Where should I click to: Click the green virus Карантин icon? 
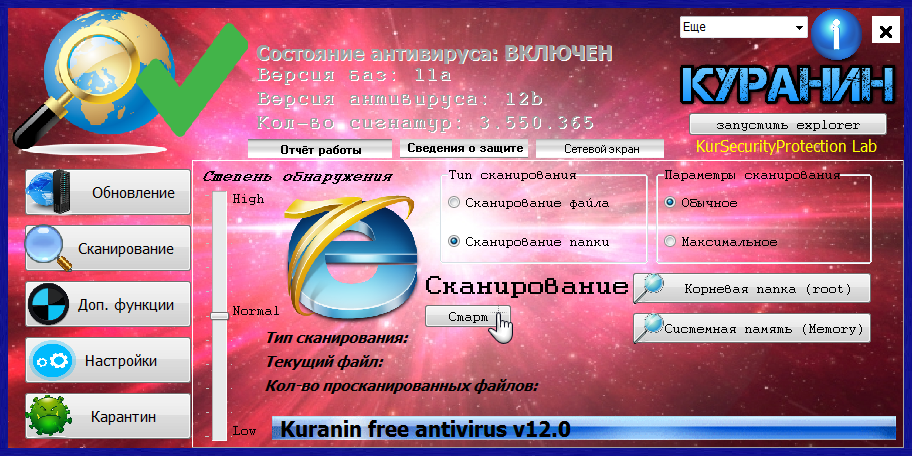[x=49, y=416]
